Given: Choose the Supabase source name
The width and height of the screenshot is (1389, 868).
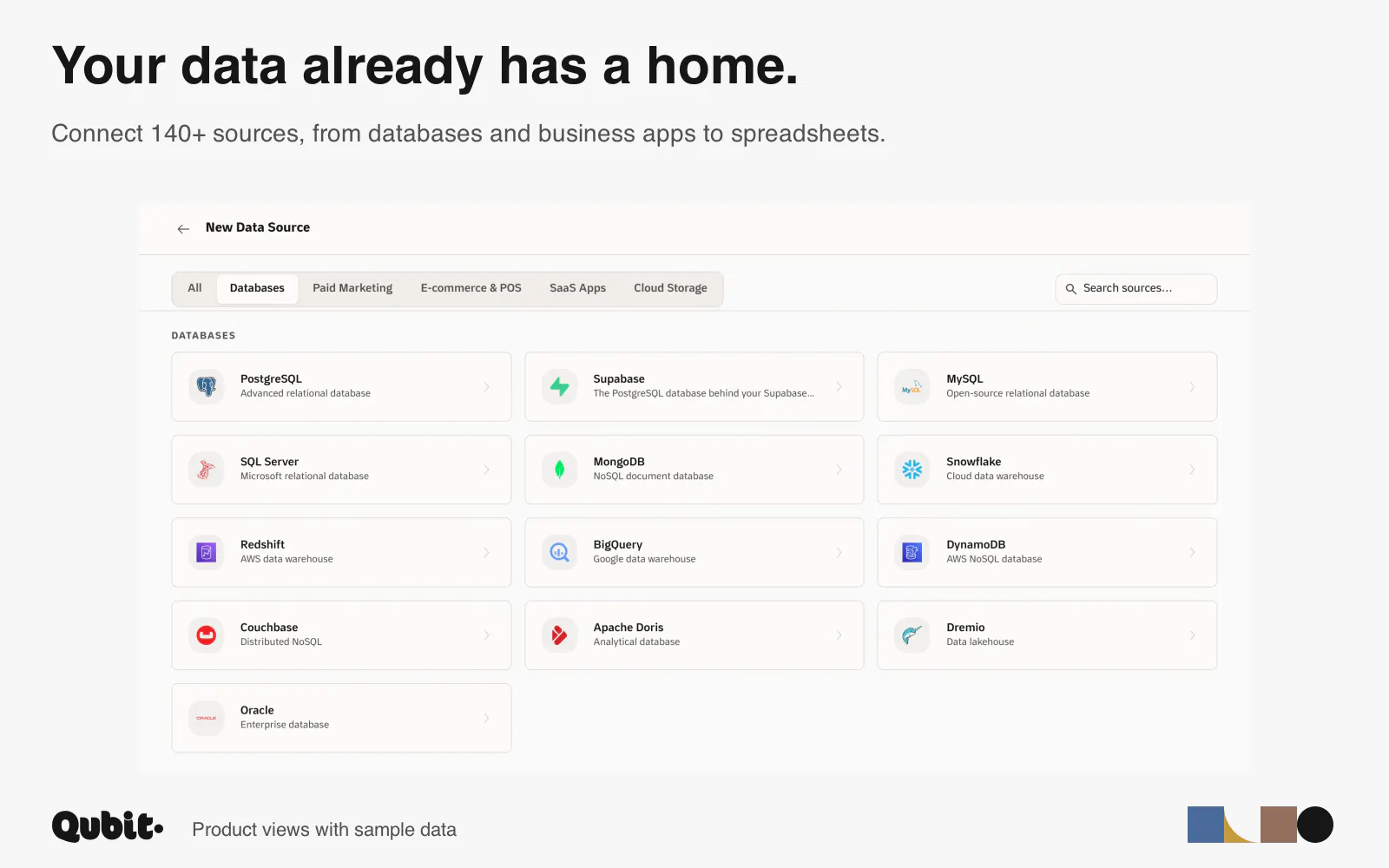Looking at the screenshot, I should 619,378.
